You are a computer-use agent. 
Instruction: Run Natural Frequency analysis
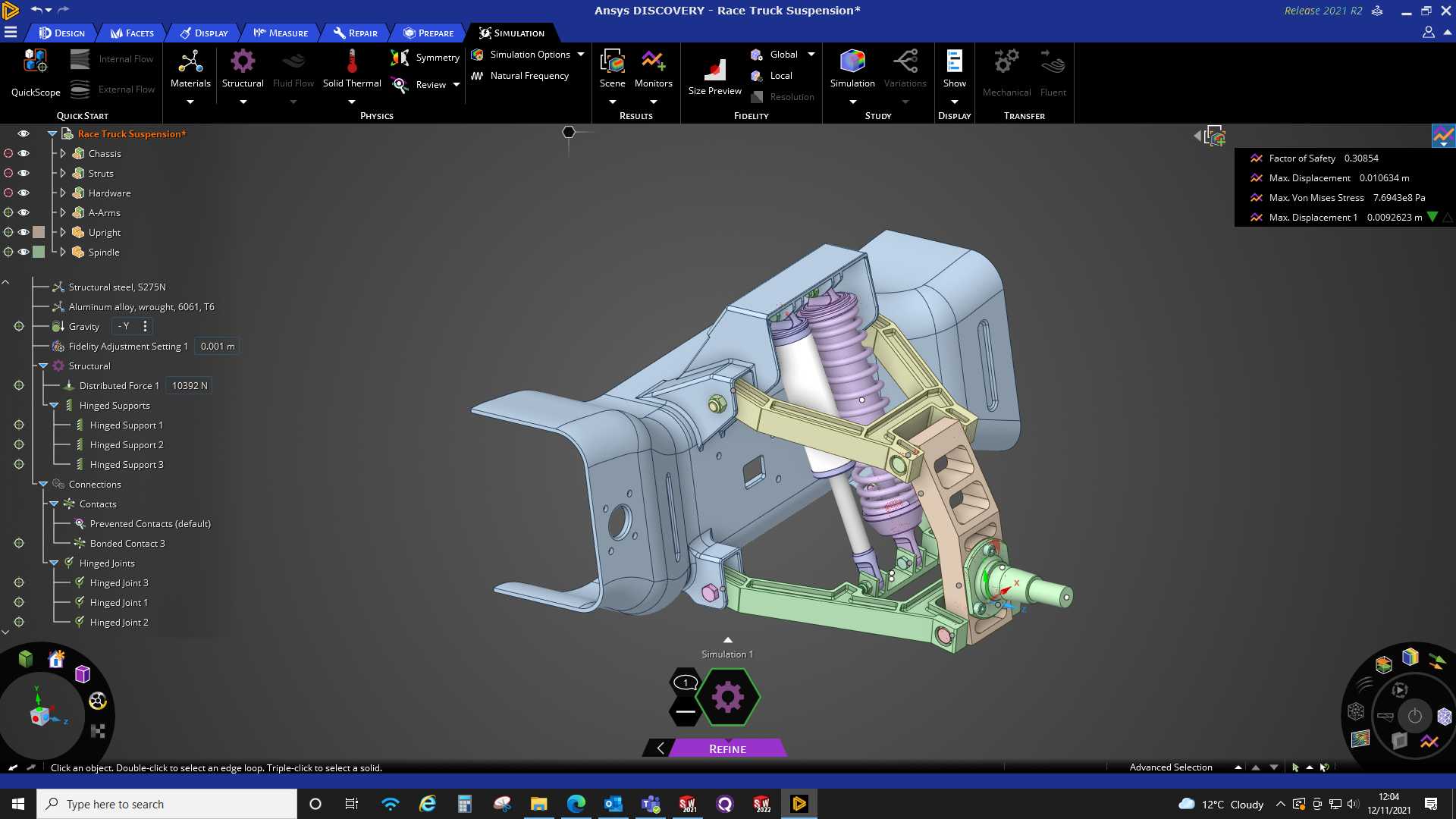click(520, 76)
